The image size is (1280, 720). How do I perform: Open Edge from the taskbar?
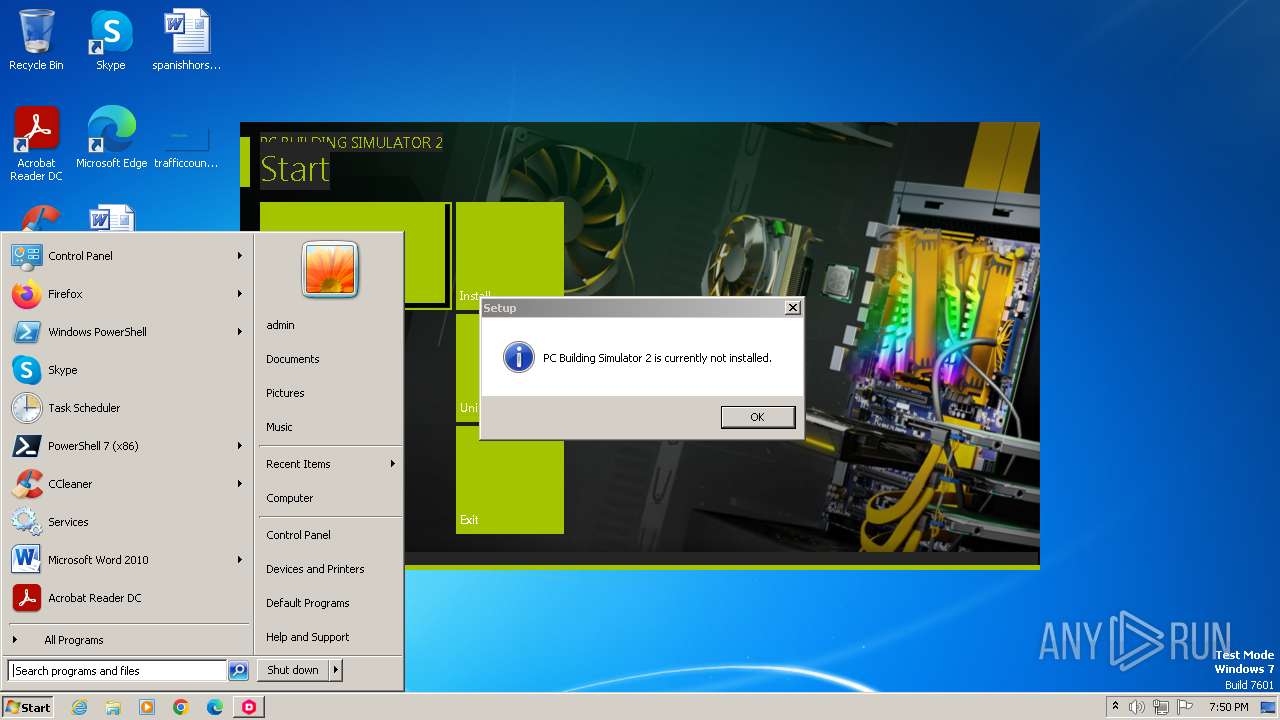pos(215,707)
